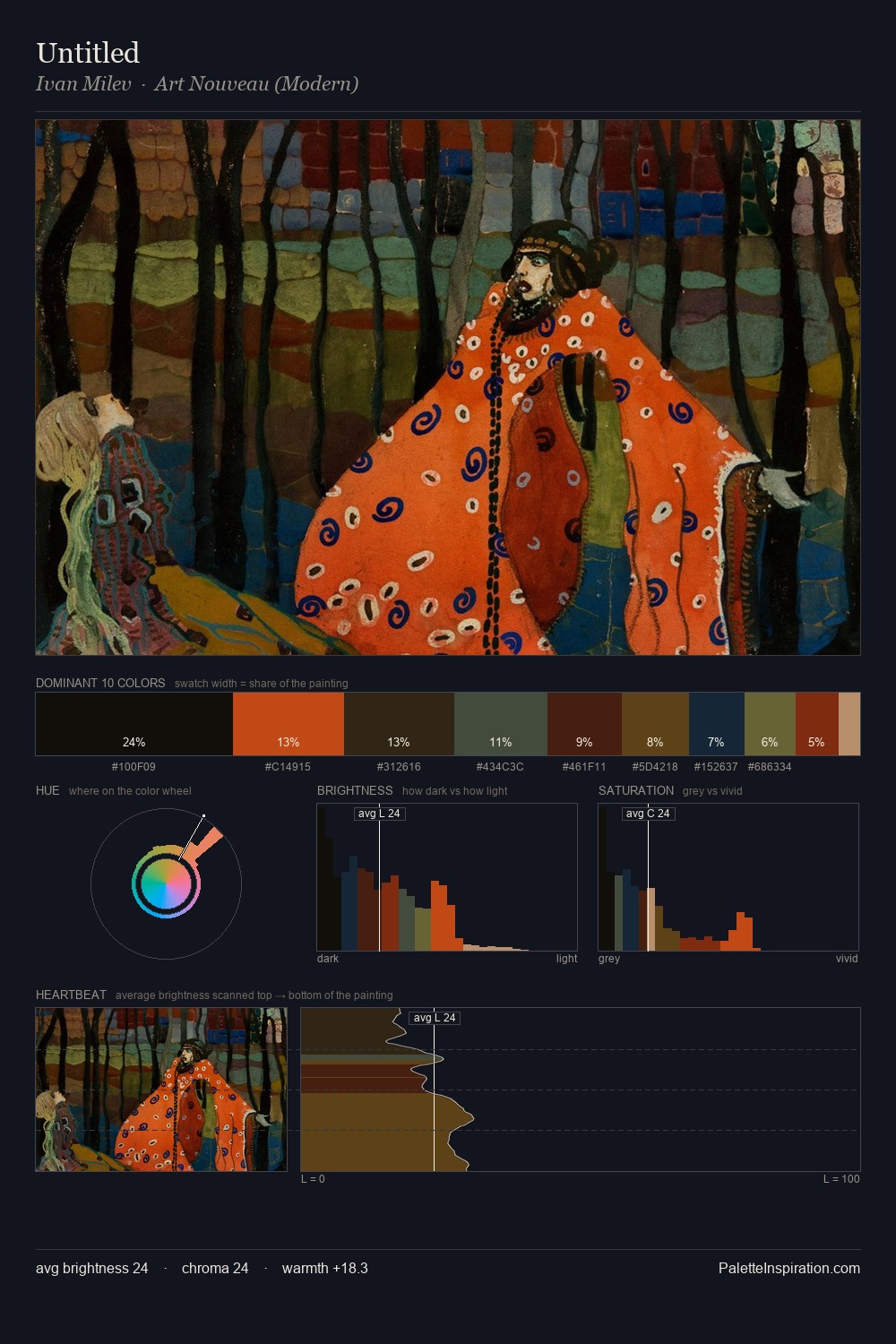The width and height of the screenshot is (896, 1344).
Task: Click the "chroma 24" footer stat
Action: [215, 1268]
